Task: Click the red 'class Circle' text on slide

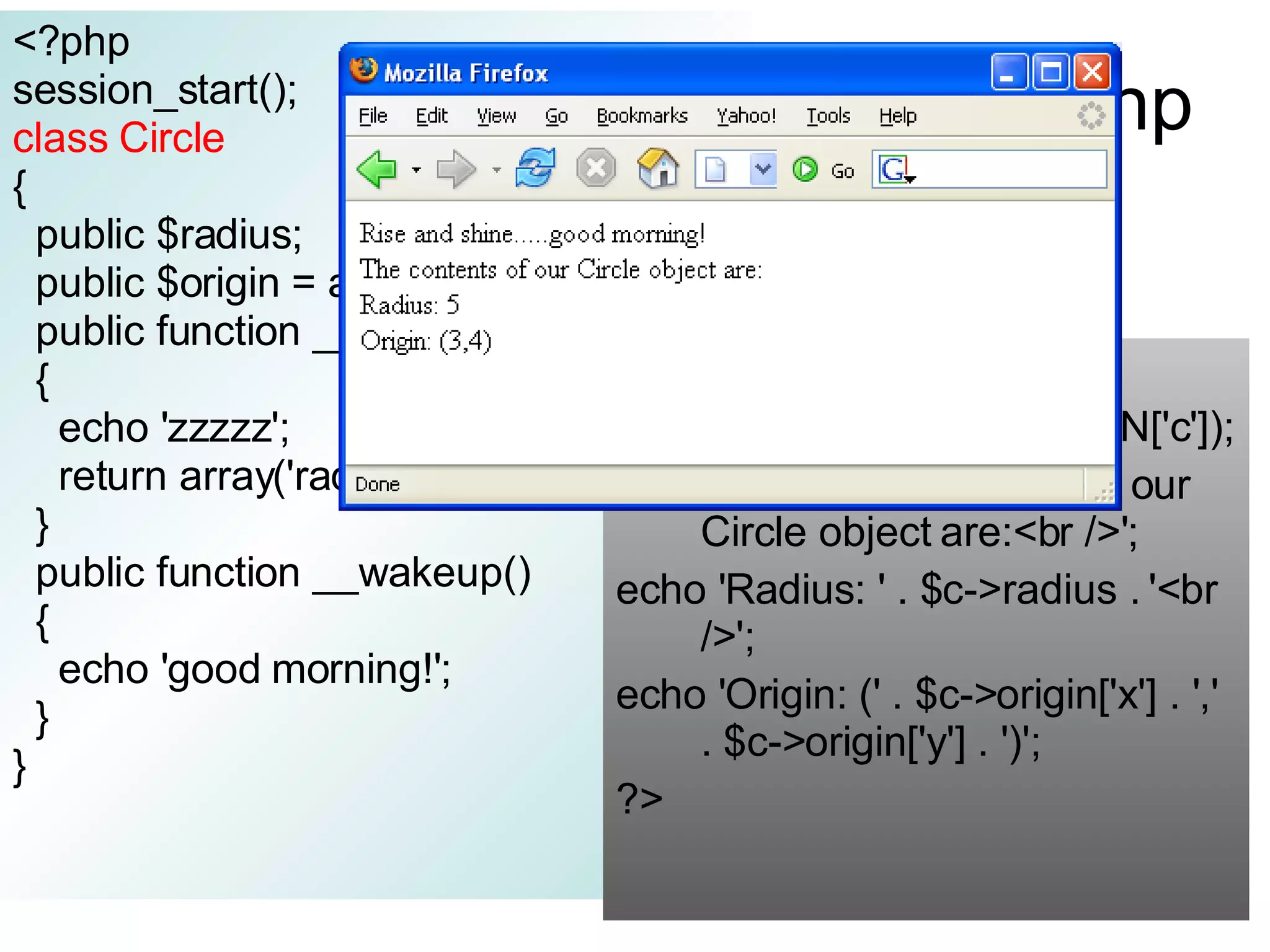Action: point(118,138)
